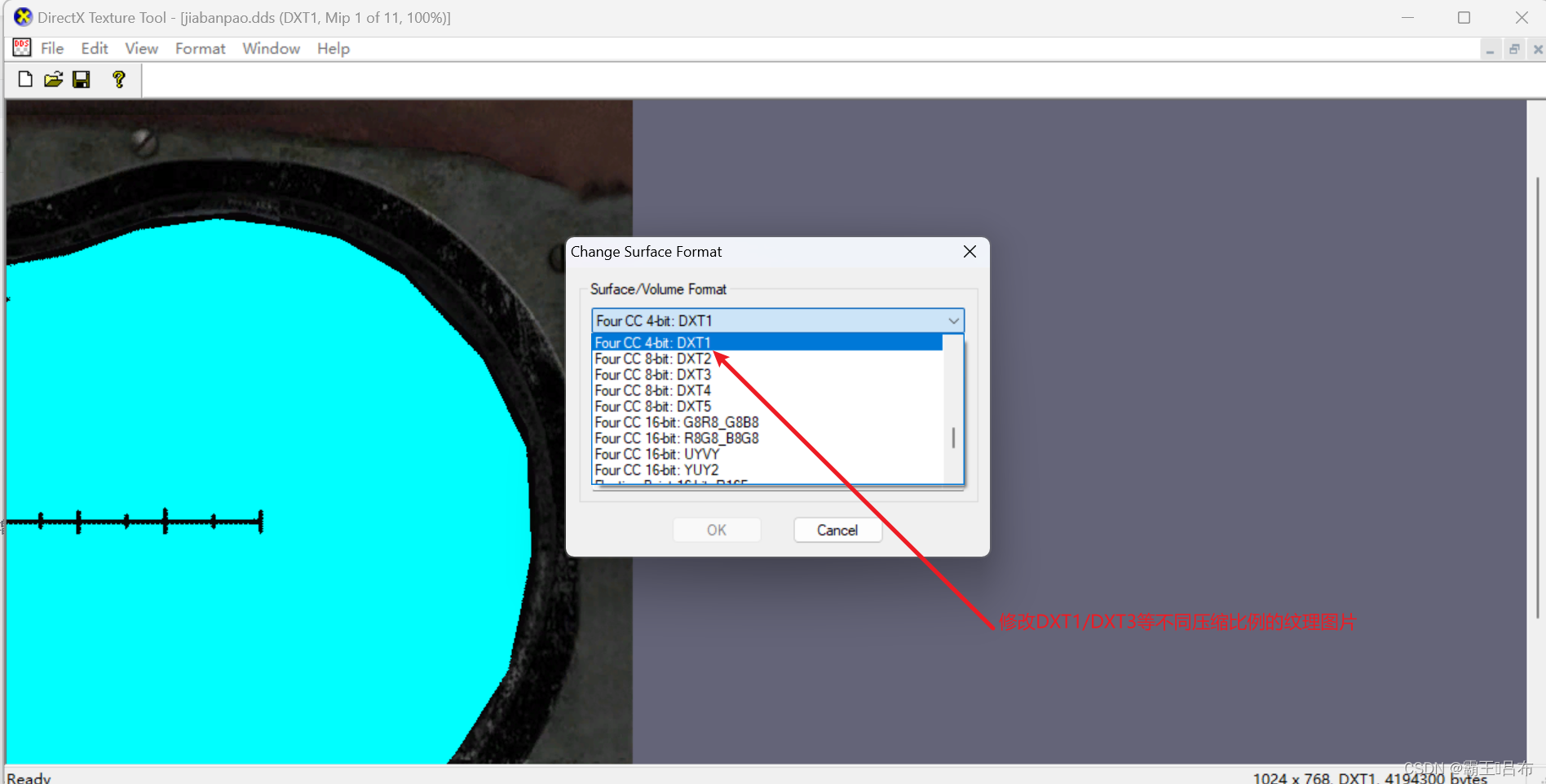Select Four CC 16-bit: UYVY in the dropdown
The width and height of the screenshot is (1546, 784).
(656, 454)
